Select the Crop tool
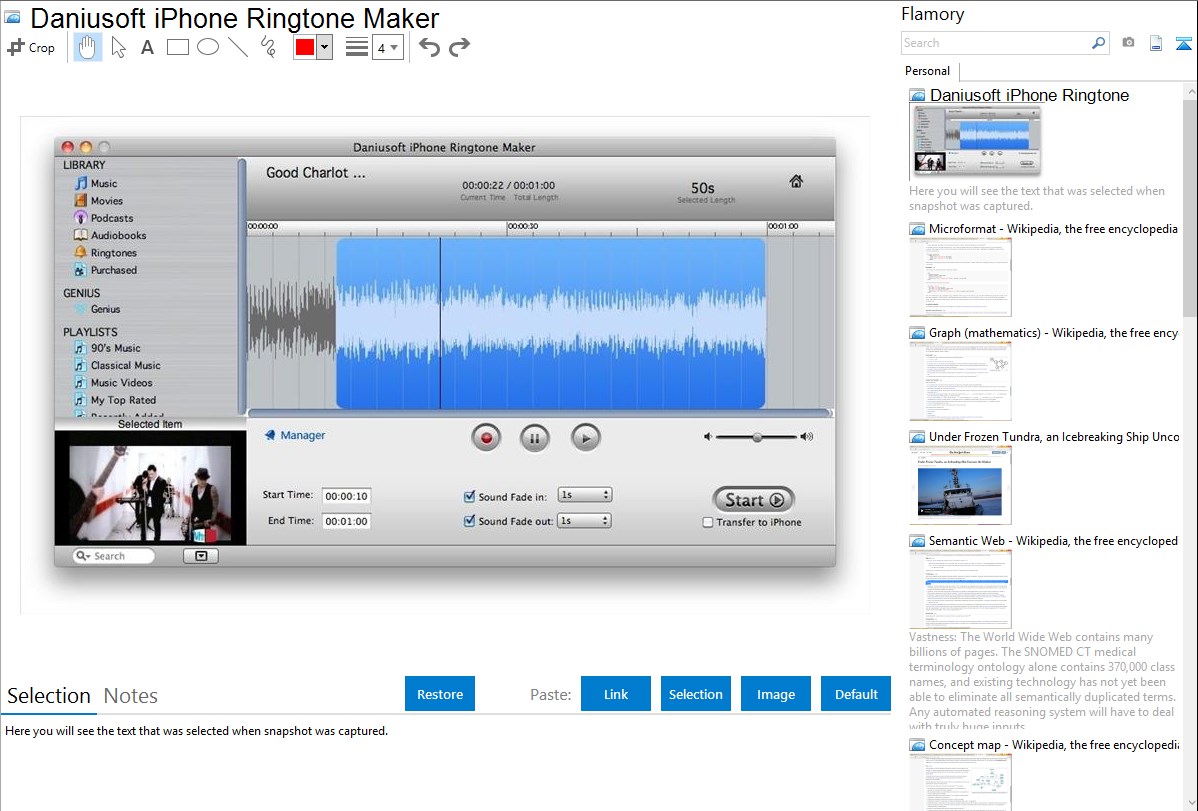The width and height of the screenshot is (1198, 811). (x=31, y=47)
